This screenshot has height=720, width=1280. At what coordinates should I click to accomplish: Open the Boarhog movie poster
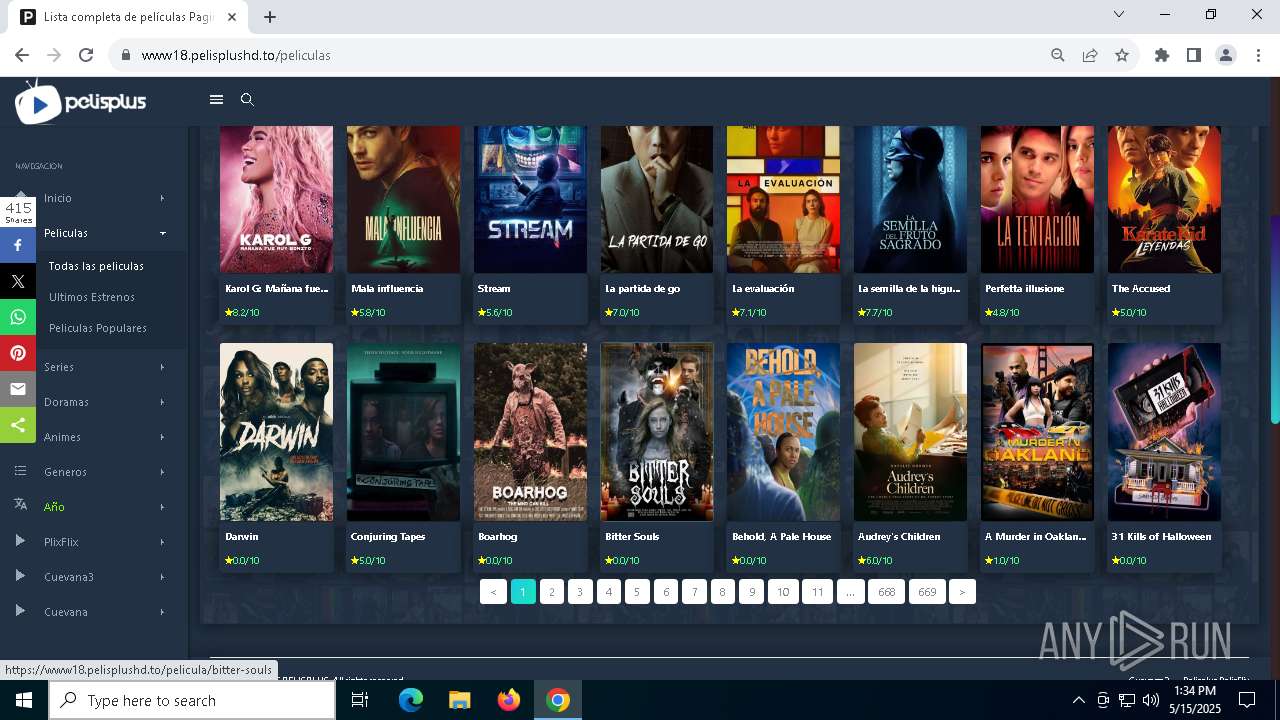tap(530, 432)
